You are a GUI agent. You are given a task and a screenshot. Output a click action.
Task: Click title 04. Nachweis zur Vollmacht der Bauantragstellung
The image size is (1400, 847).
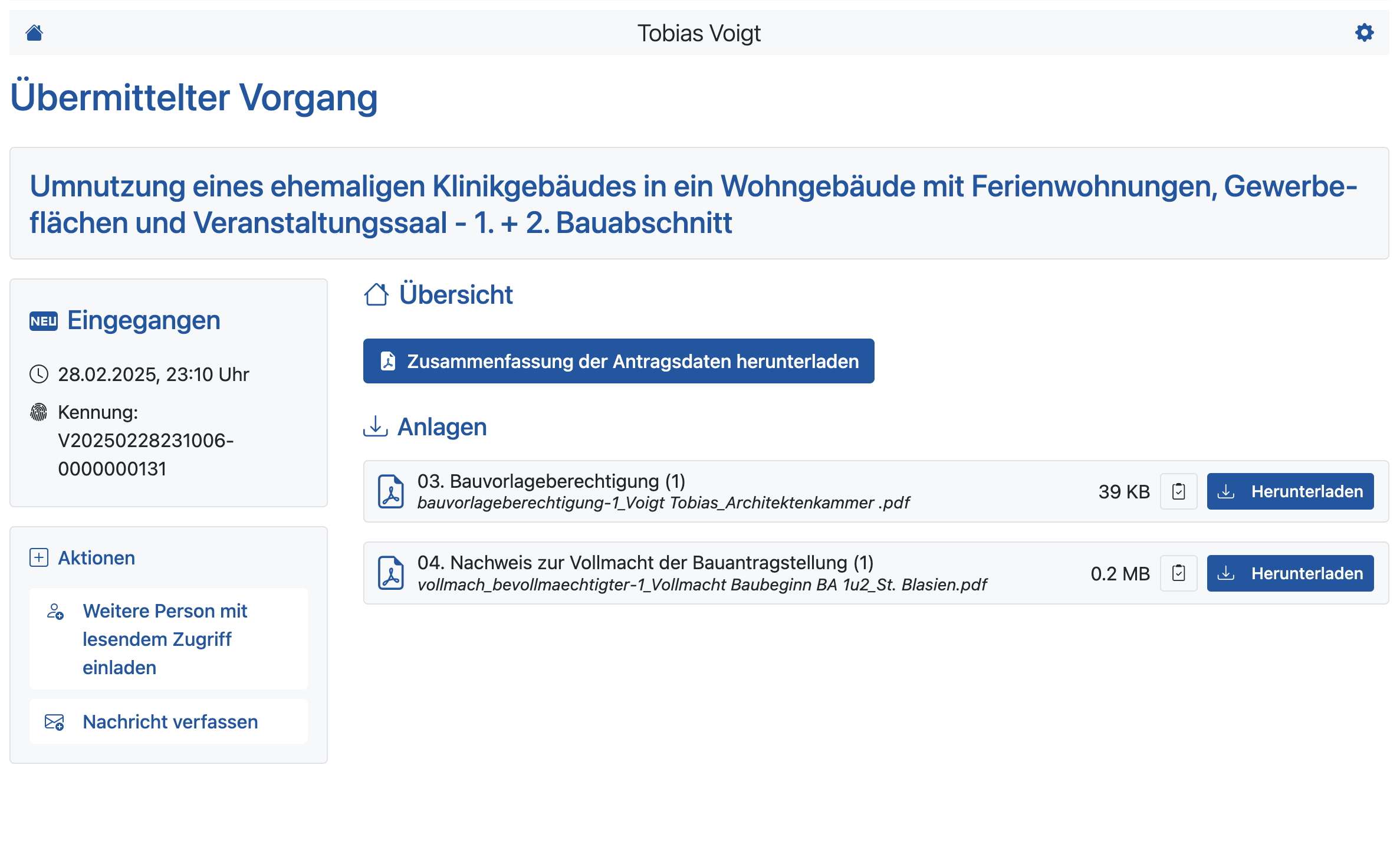[646, 562]
